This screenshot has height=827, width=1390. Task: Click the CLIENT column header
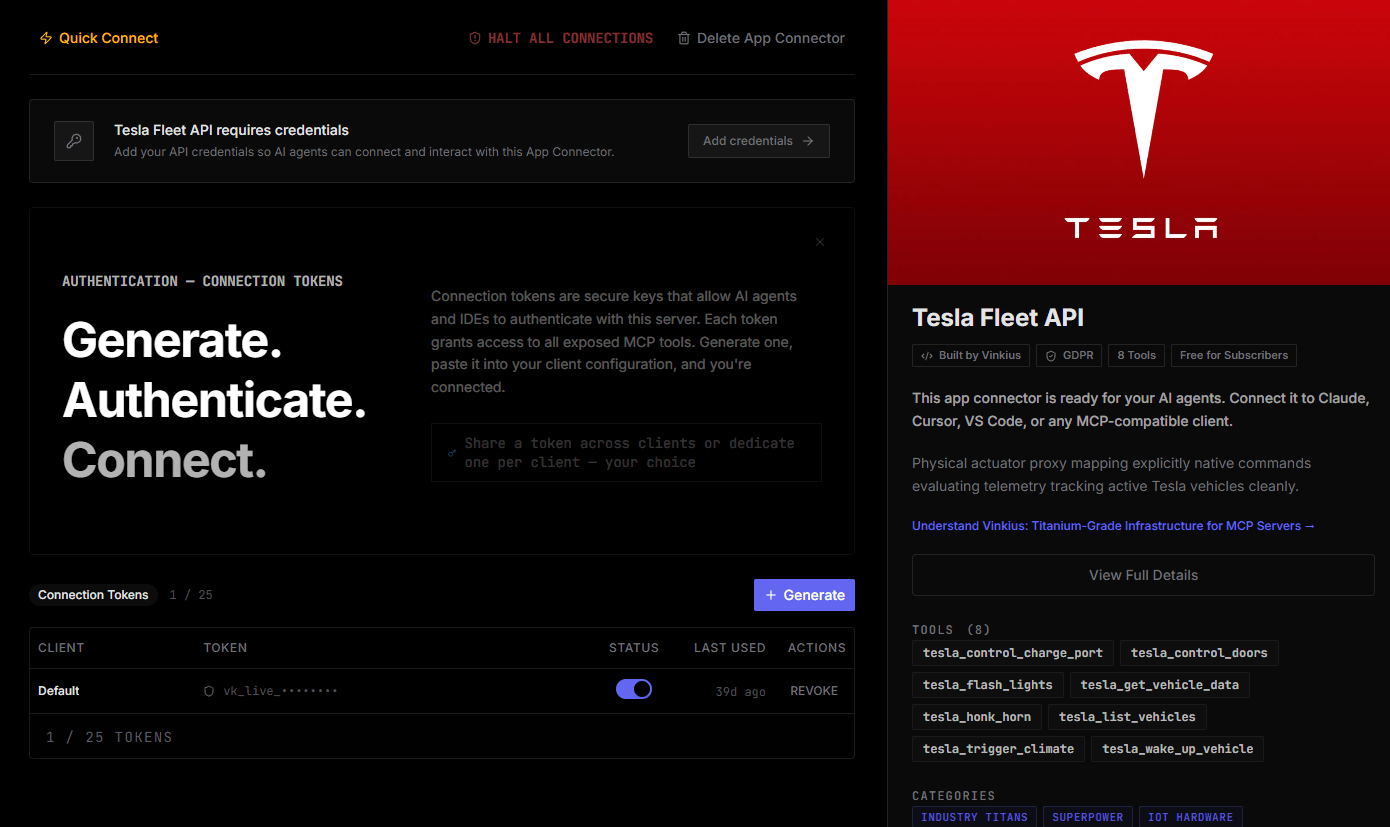point(61,648)
